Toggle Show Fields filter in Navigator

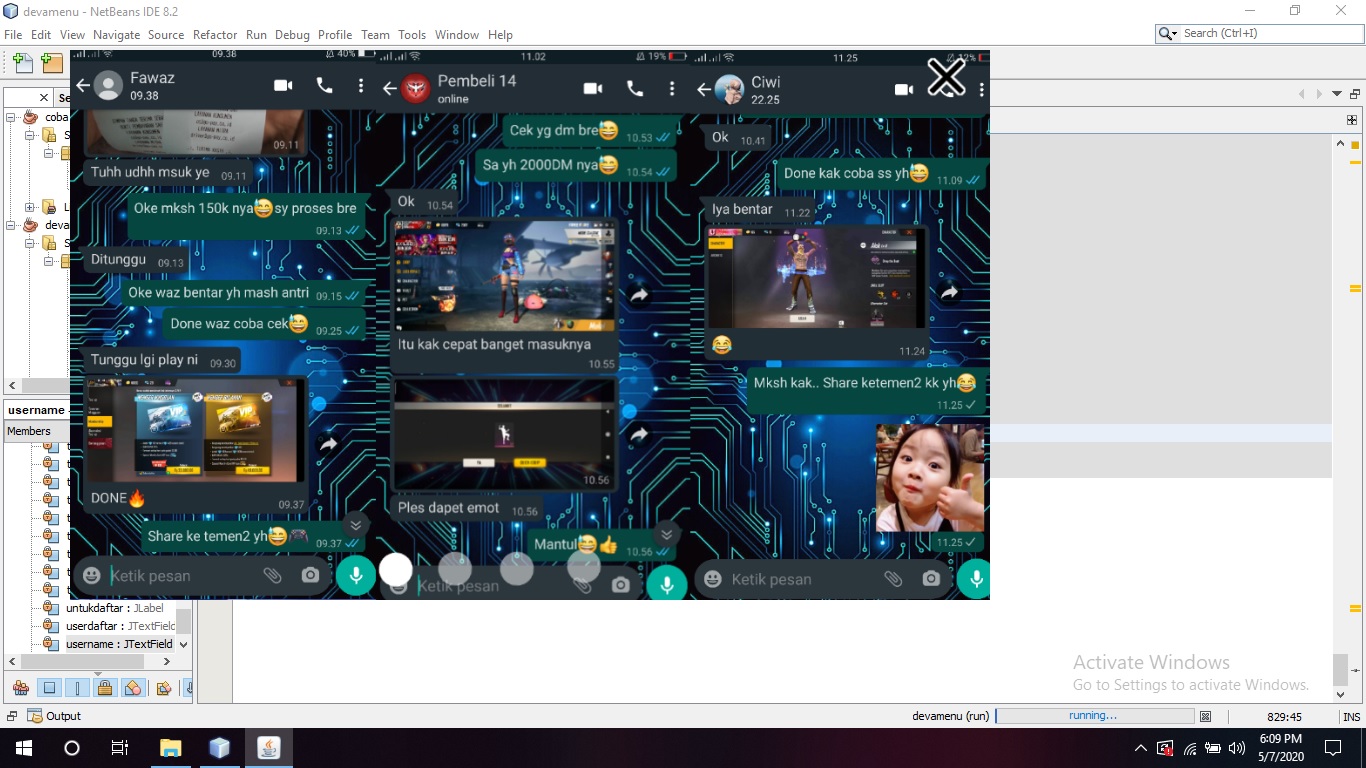[x=49, y=688]
